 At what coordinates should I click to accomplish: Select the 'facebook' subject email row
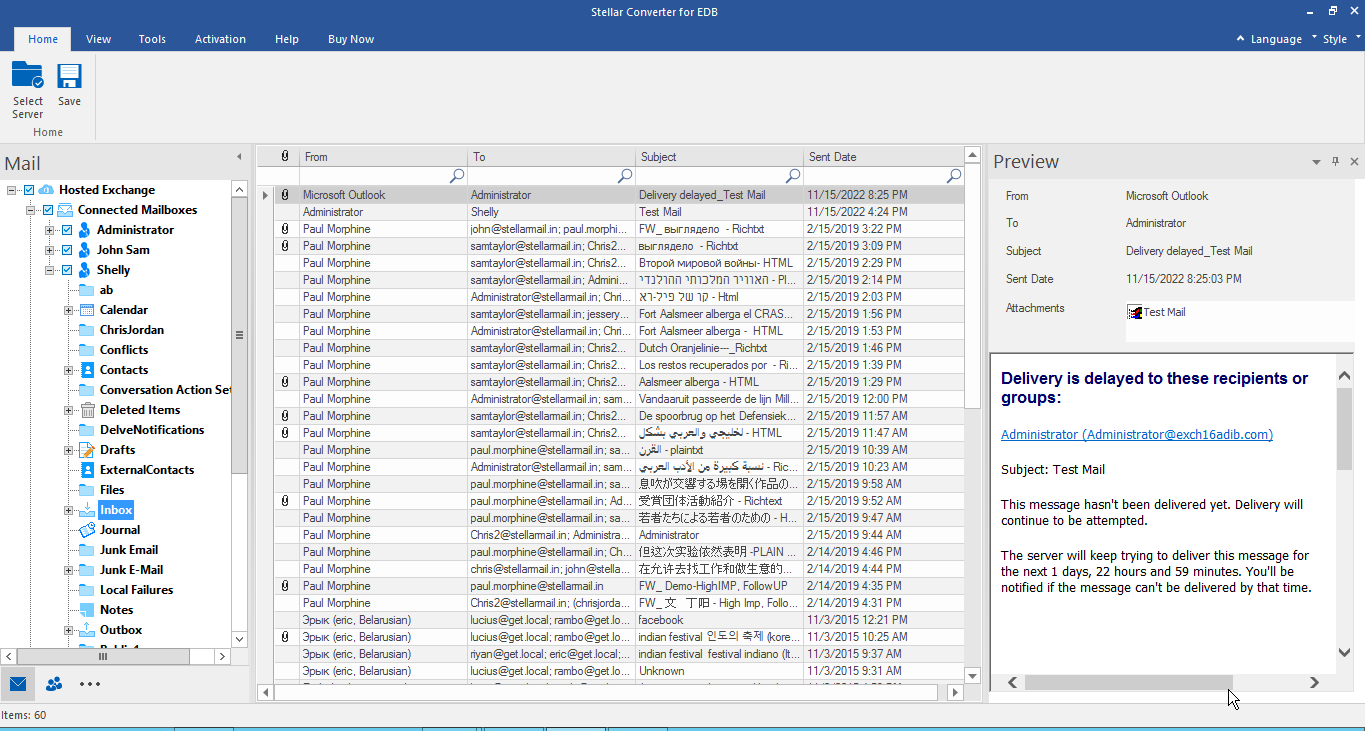pyautogui.click(x=617, y=620)
